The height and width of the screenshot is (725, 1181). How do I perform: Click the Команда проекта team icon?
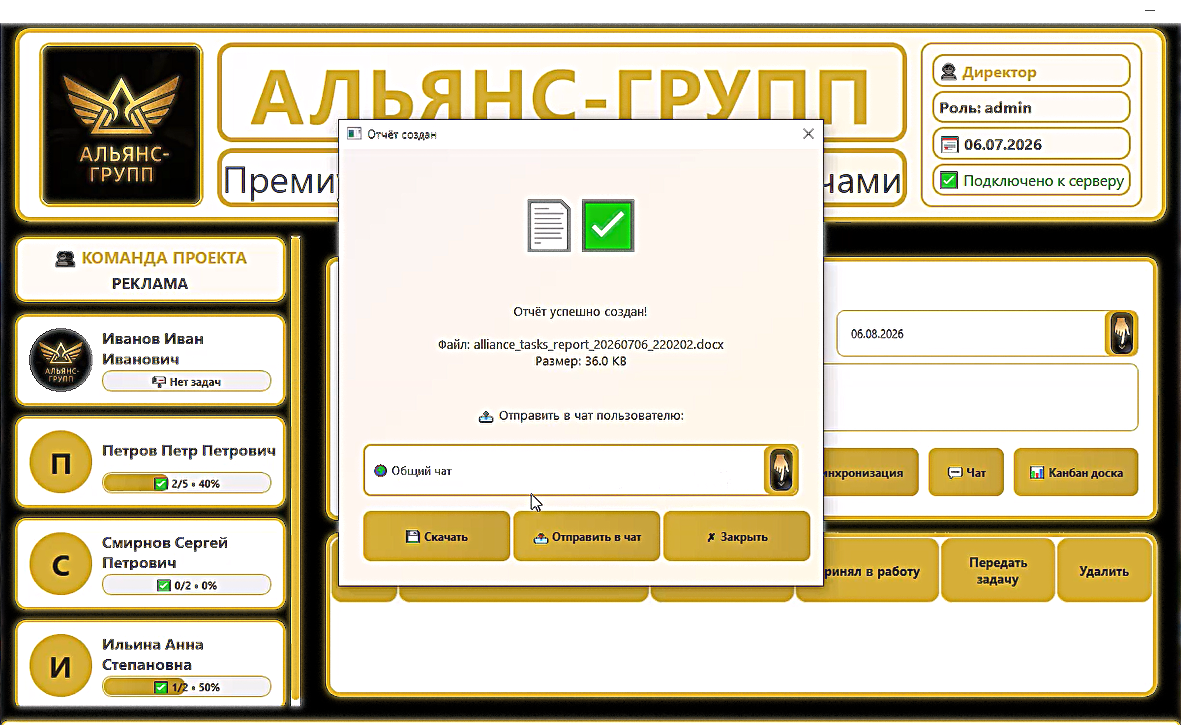pyautogui.click(x=66, y=258)
